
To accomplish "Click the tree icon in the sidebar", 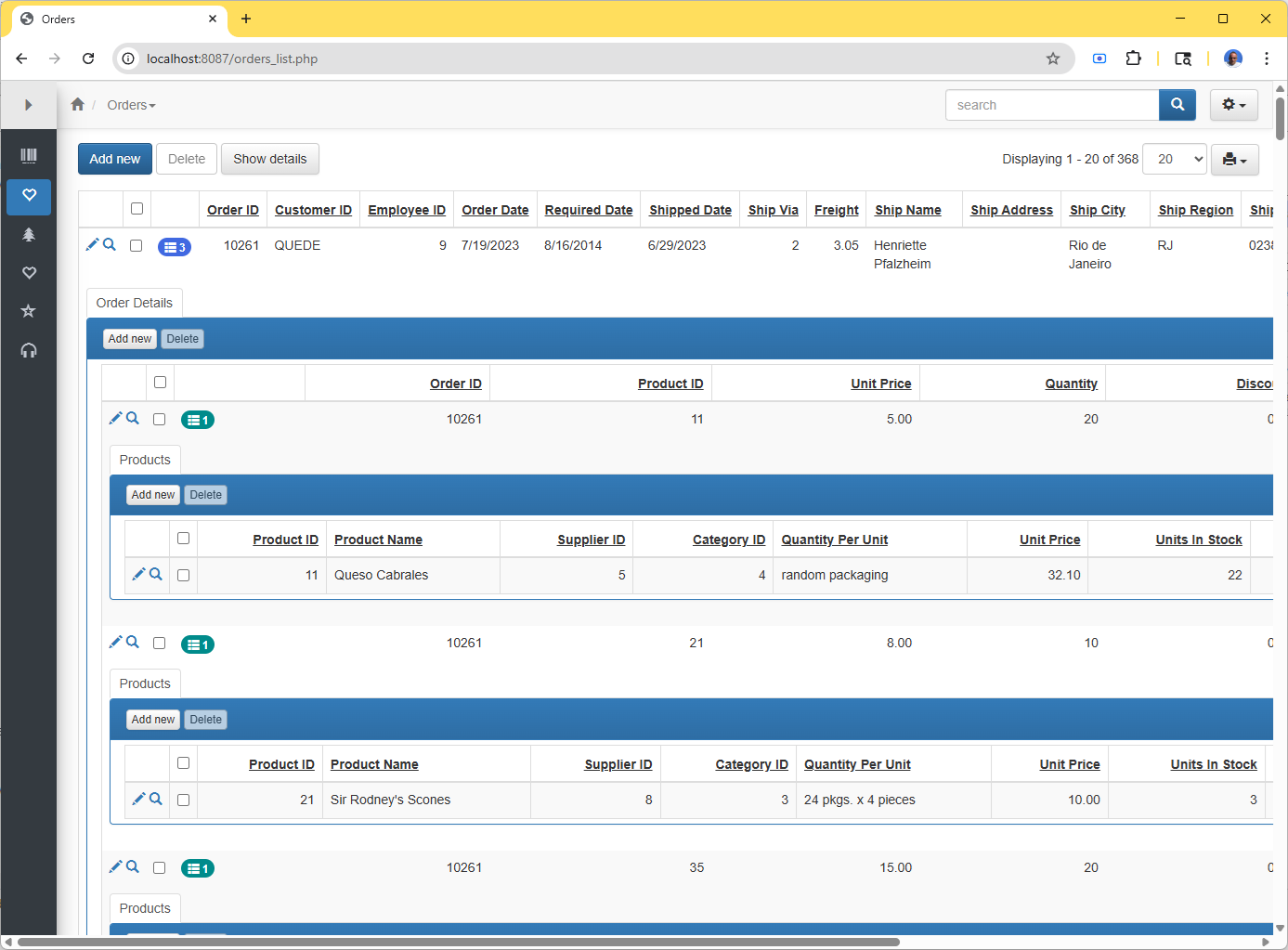I will [x=29, y=235].
